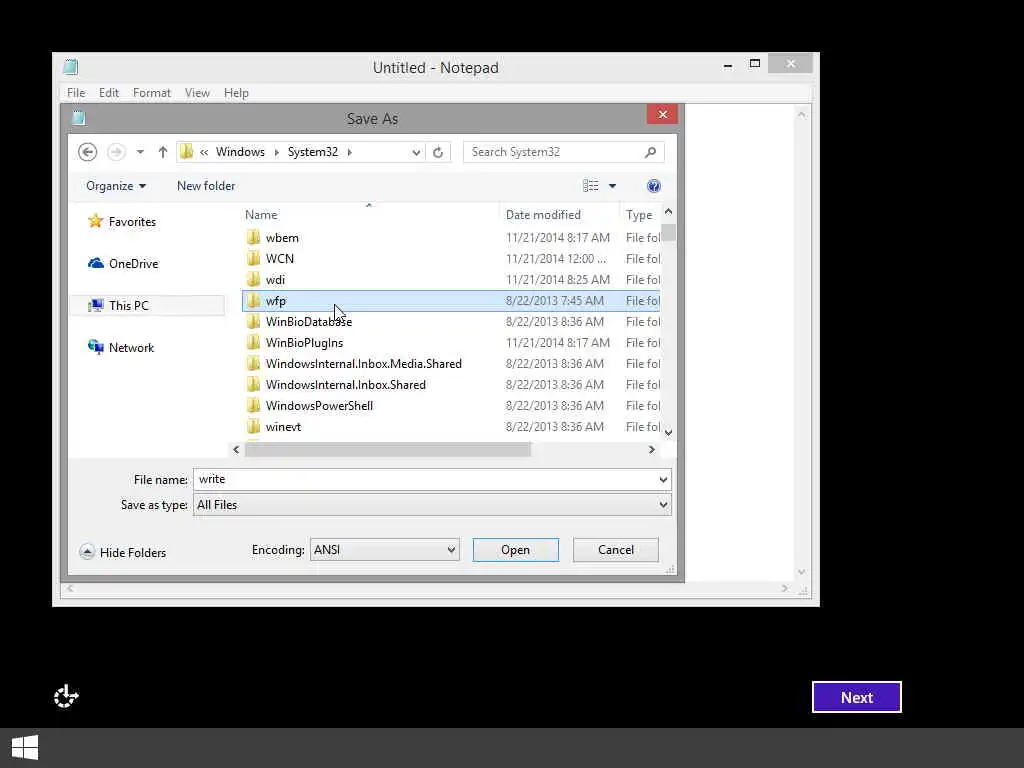Click the Forward arrow navigation button
Viewport: 1024px width, 768px height.
[116, 152]
